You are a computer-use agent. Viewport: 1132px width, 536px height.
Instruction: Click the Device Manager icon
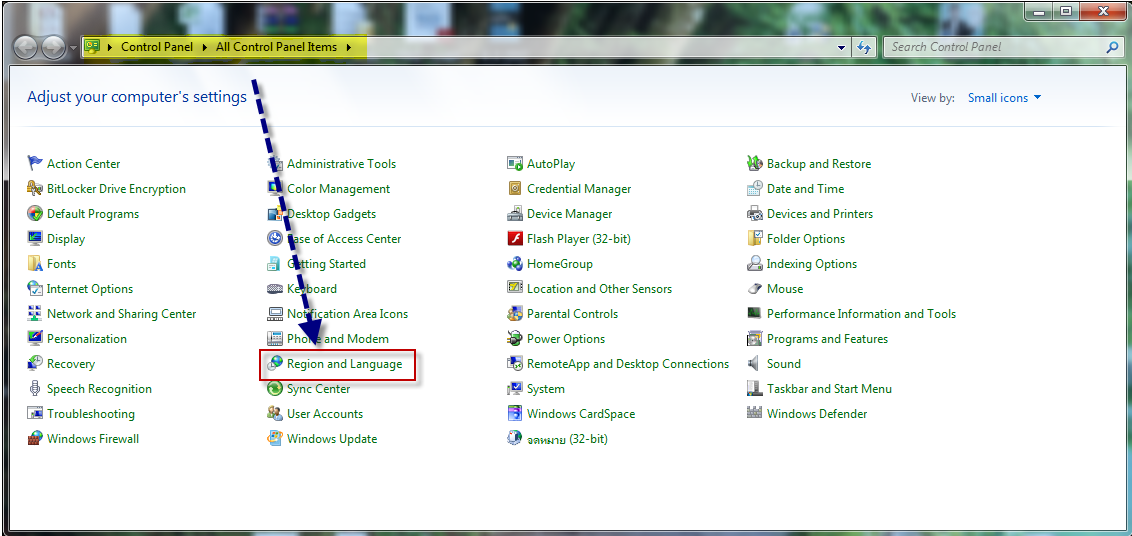click(x=515, y=214)
